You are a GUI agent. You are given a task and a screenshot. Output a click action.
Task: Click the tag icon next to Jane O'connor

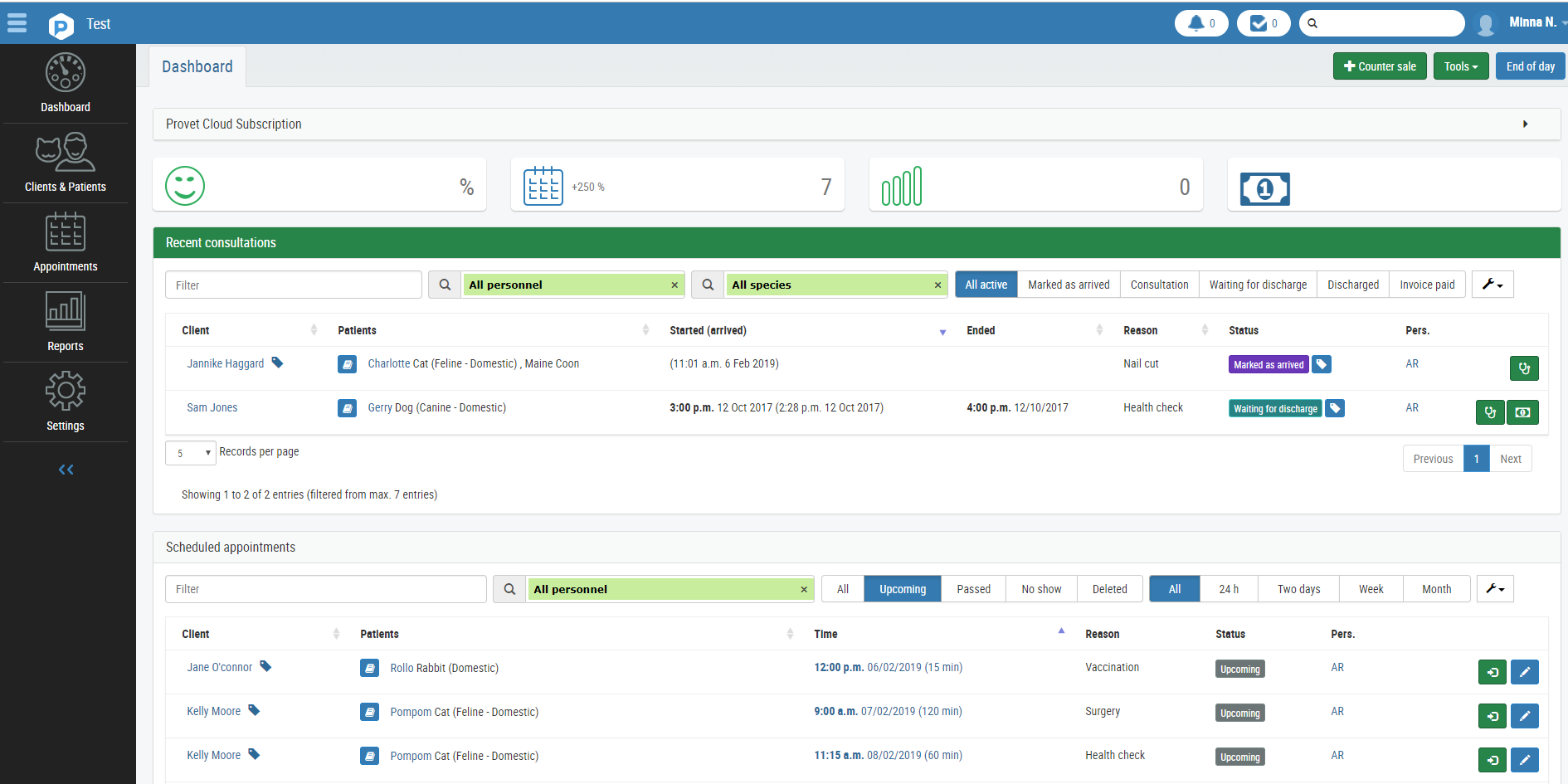click(265, 666)
